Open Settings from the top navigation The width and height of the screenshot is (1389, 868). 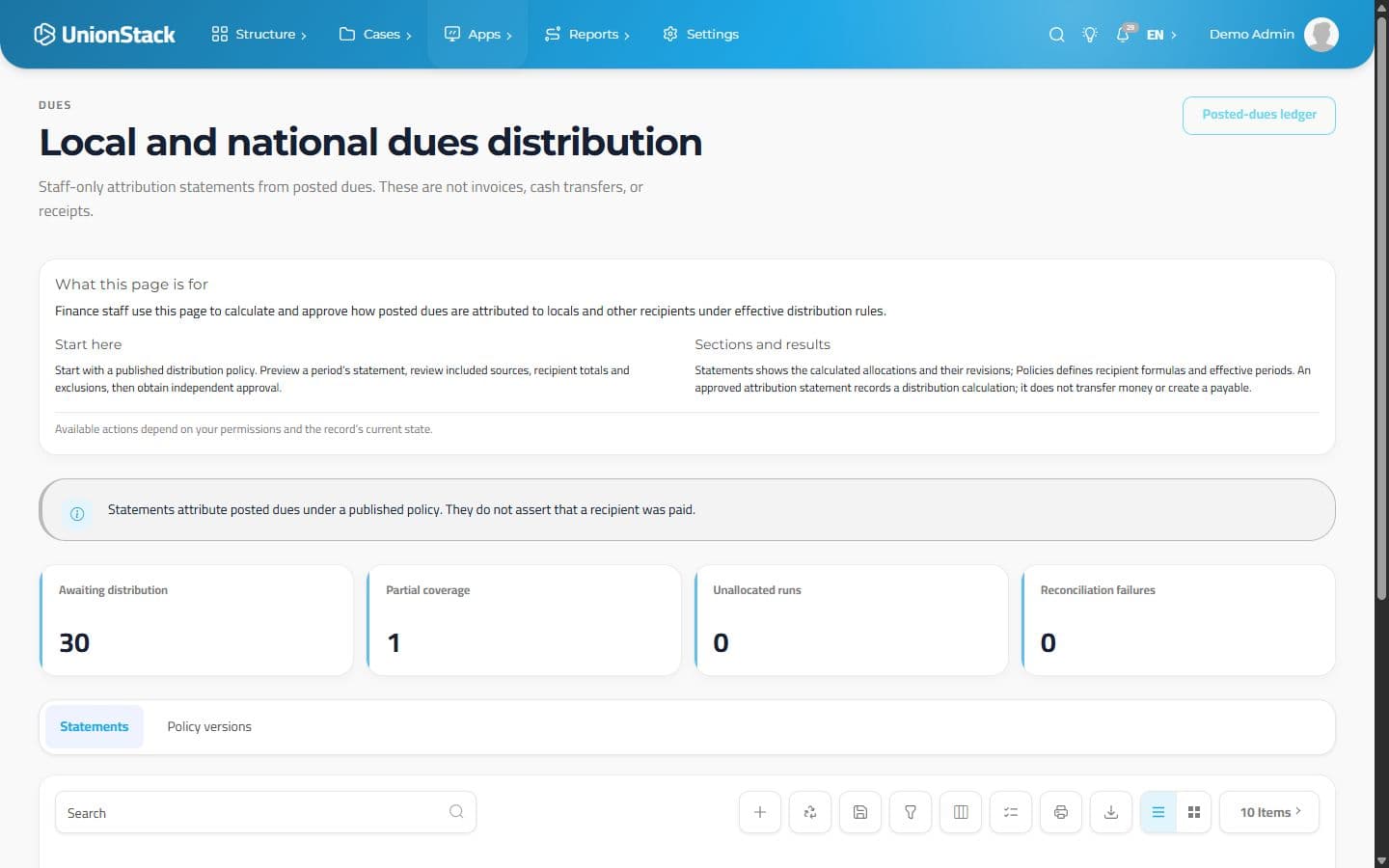tap(701, 35)
